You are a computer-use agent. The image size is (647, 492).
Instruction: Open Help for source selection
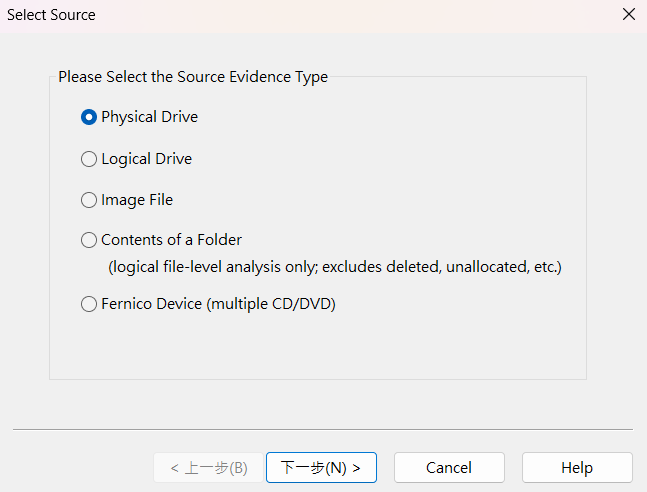pos(577,467)
